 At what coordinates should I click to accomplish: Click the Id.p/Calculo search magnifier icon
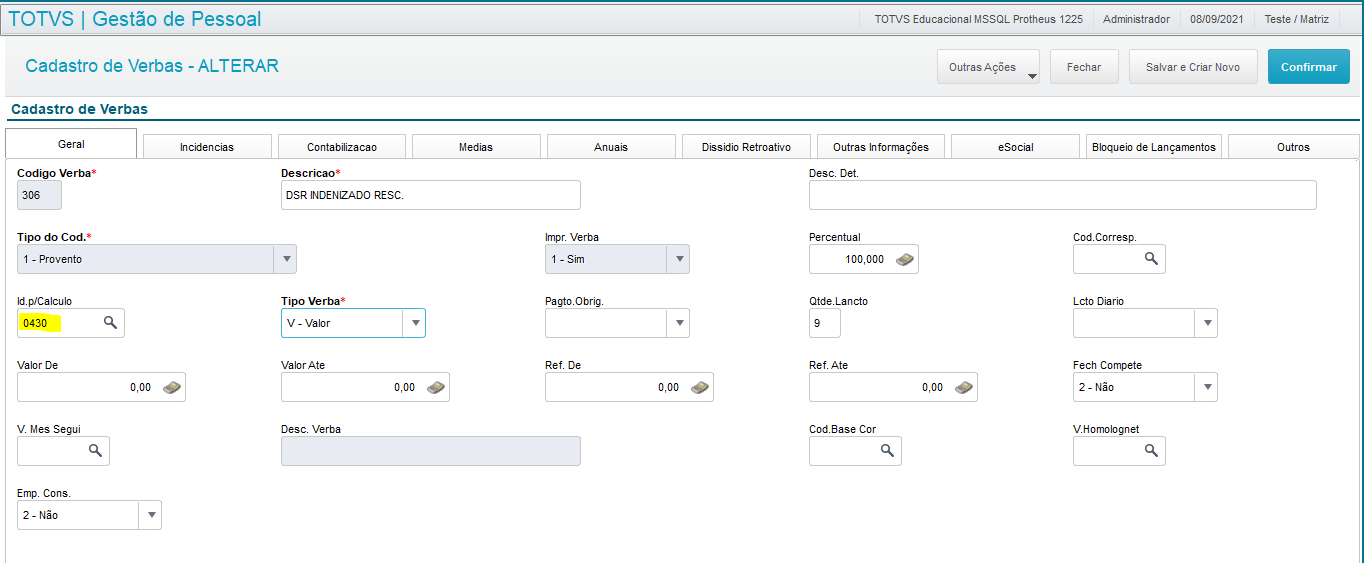point(111,323)
